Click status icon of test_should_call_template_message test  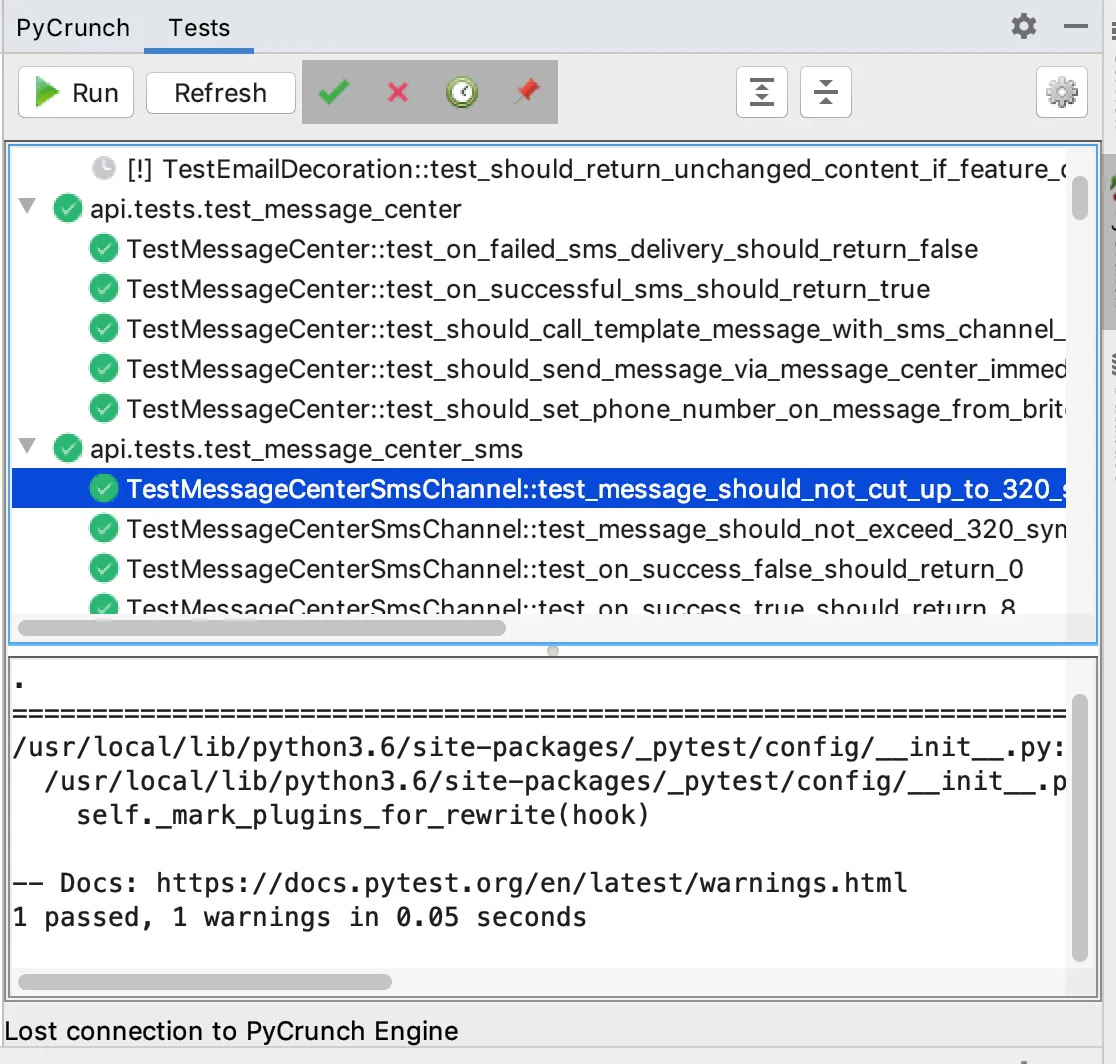(x=104, y=328)
